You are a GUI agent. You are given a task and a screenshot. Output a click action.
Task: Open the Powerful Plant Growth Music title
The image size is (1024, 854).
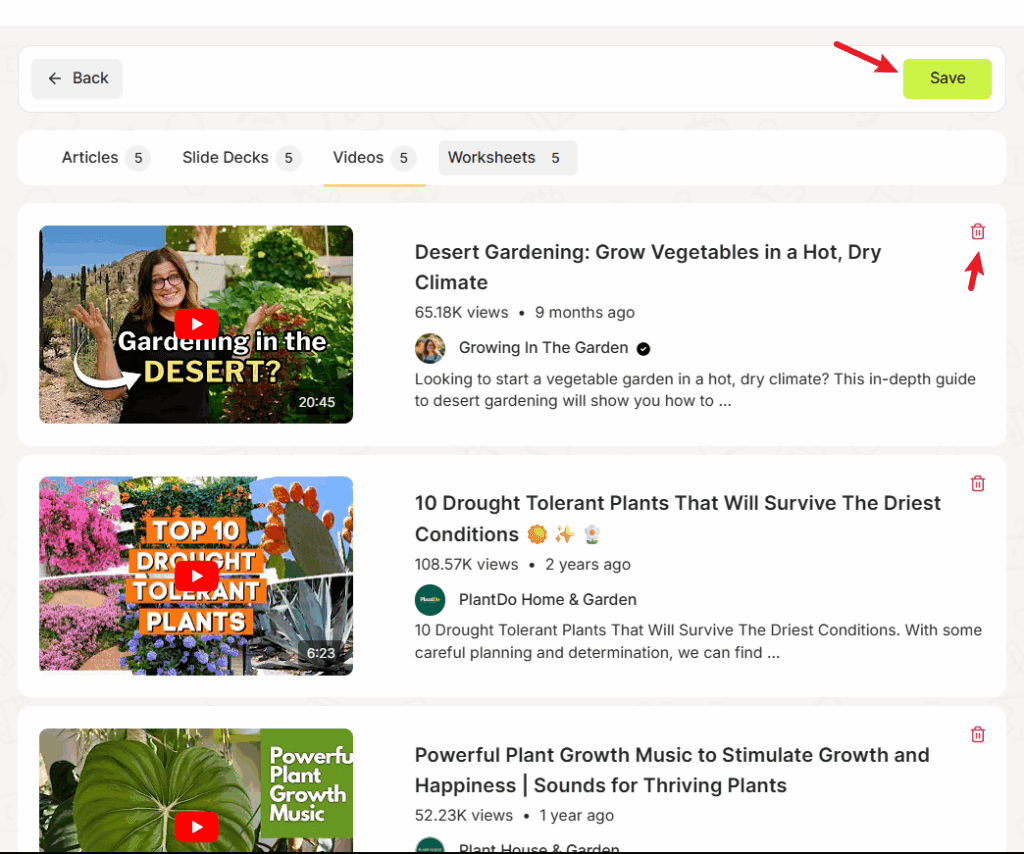(x=672, y=770)
